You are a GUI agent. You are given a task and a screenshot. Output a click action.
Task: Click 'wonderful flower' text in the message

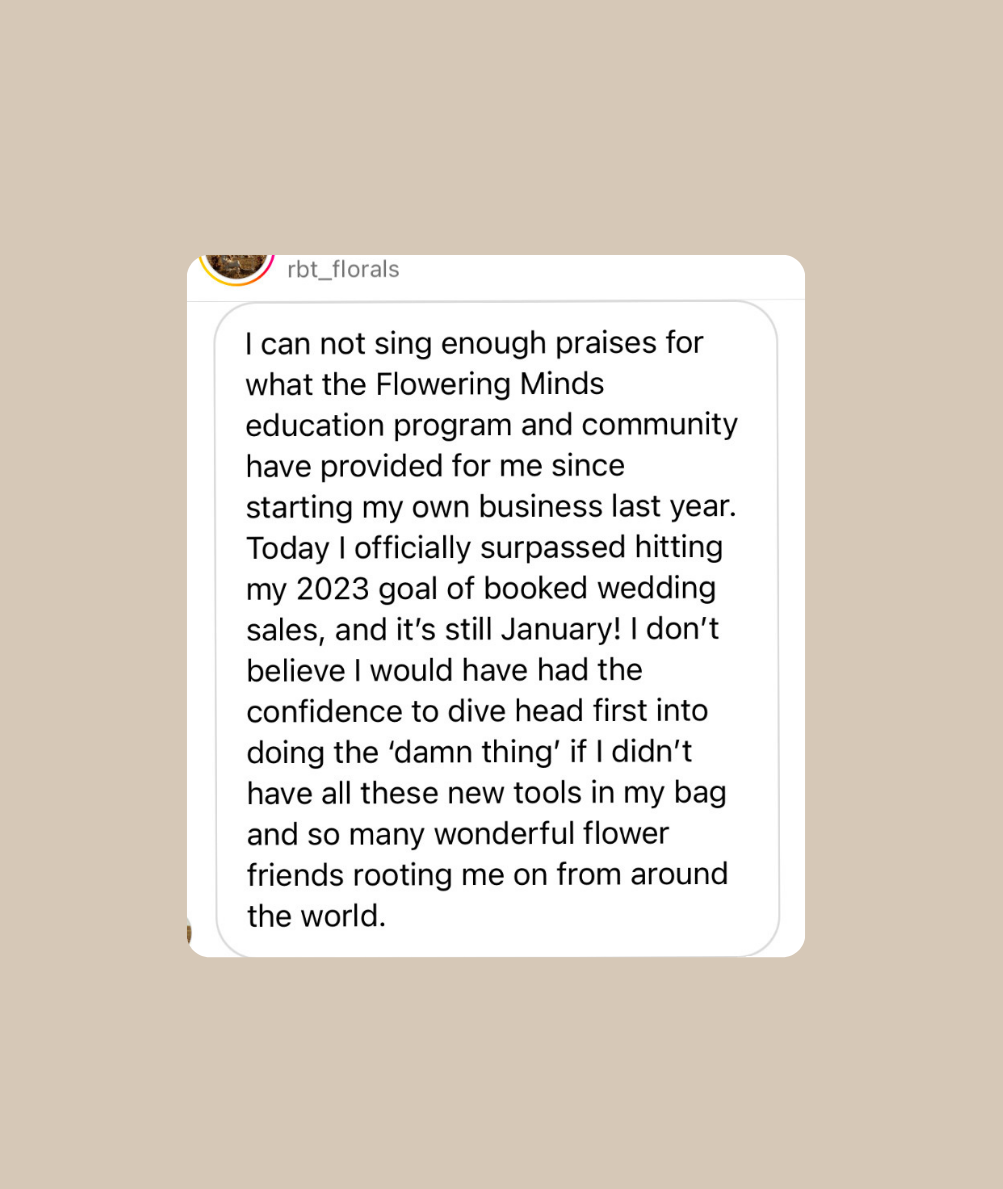click(551, 833)
